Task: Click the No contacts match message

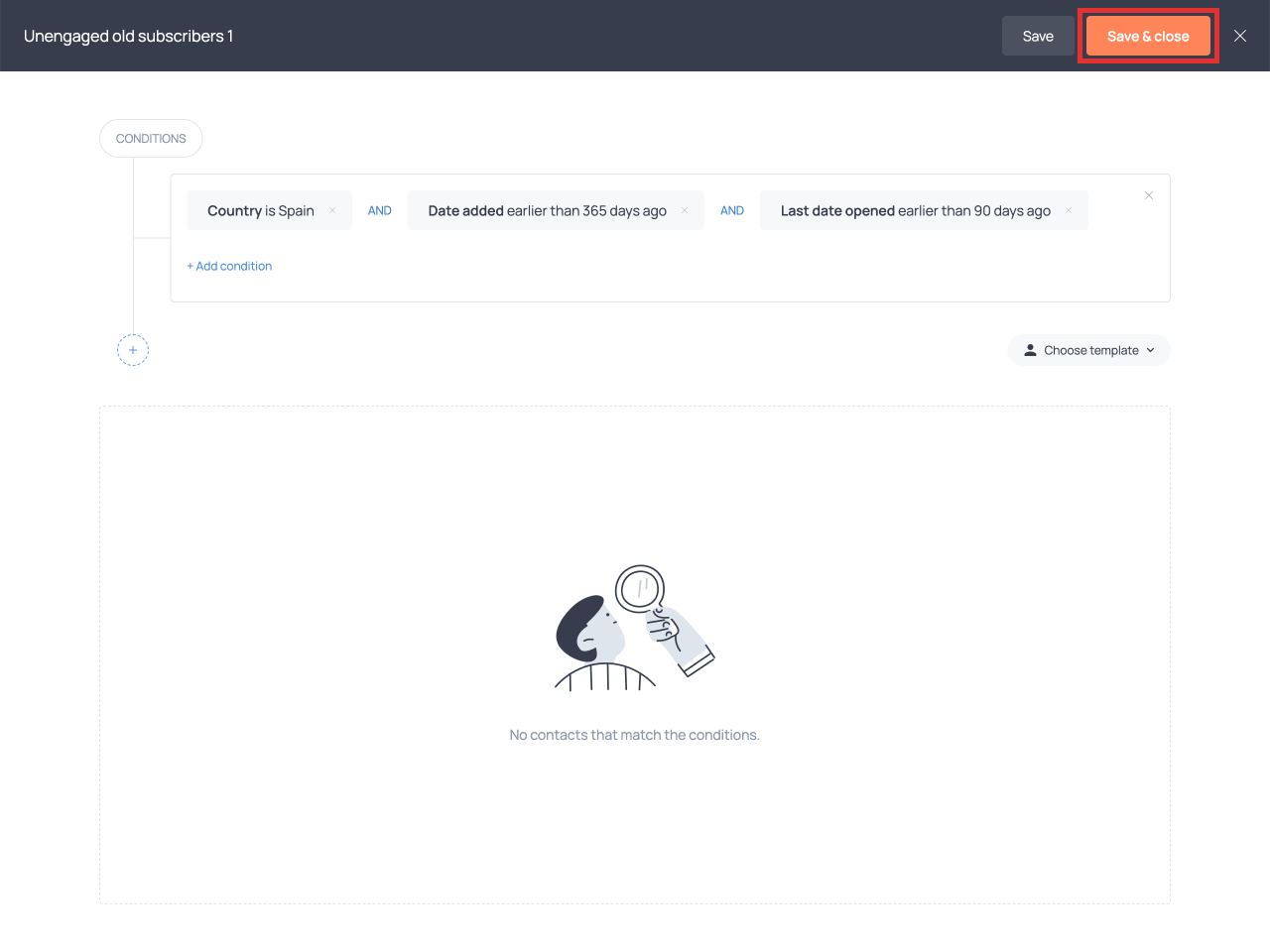Action: (634, 735)
